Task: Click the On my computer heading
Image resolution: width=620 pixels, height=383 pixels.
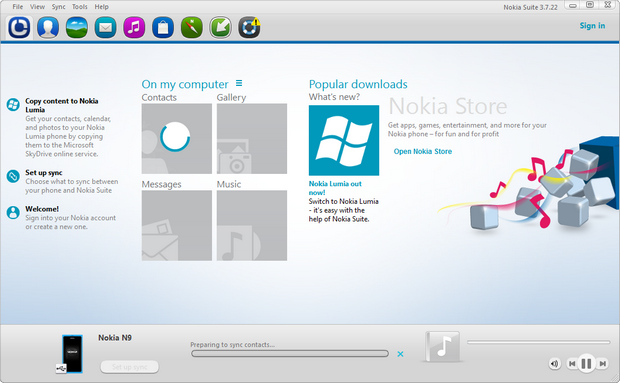Action: pos(185,84)
